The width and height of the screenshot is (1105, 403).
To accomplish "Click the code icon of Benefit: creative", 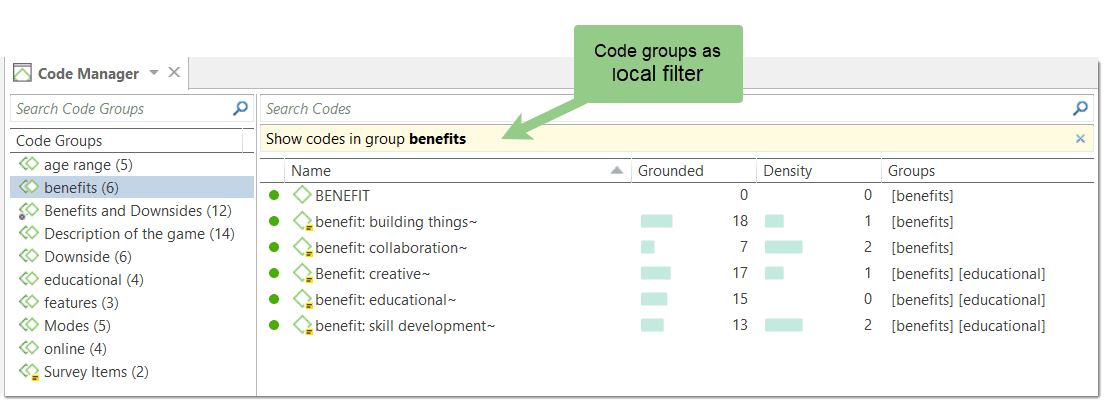I will (x=303, y=274).
